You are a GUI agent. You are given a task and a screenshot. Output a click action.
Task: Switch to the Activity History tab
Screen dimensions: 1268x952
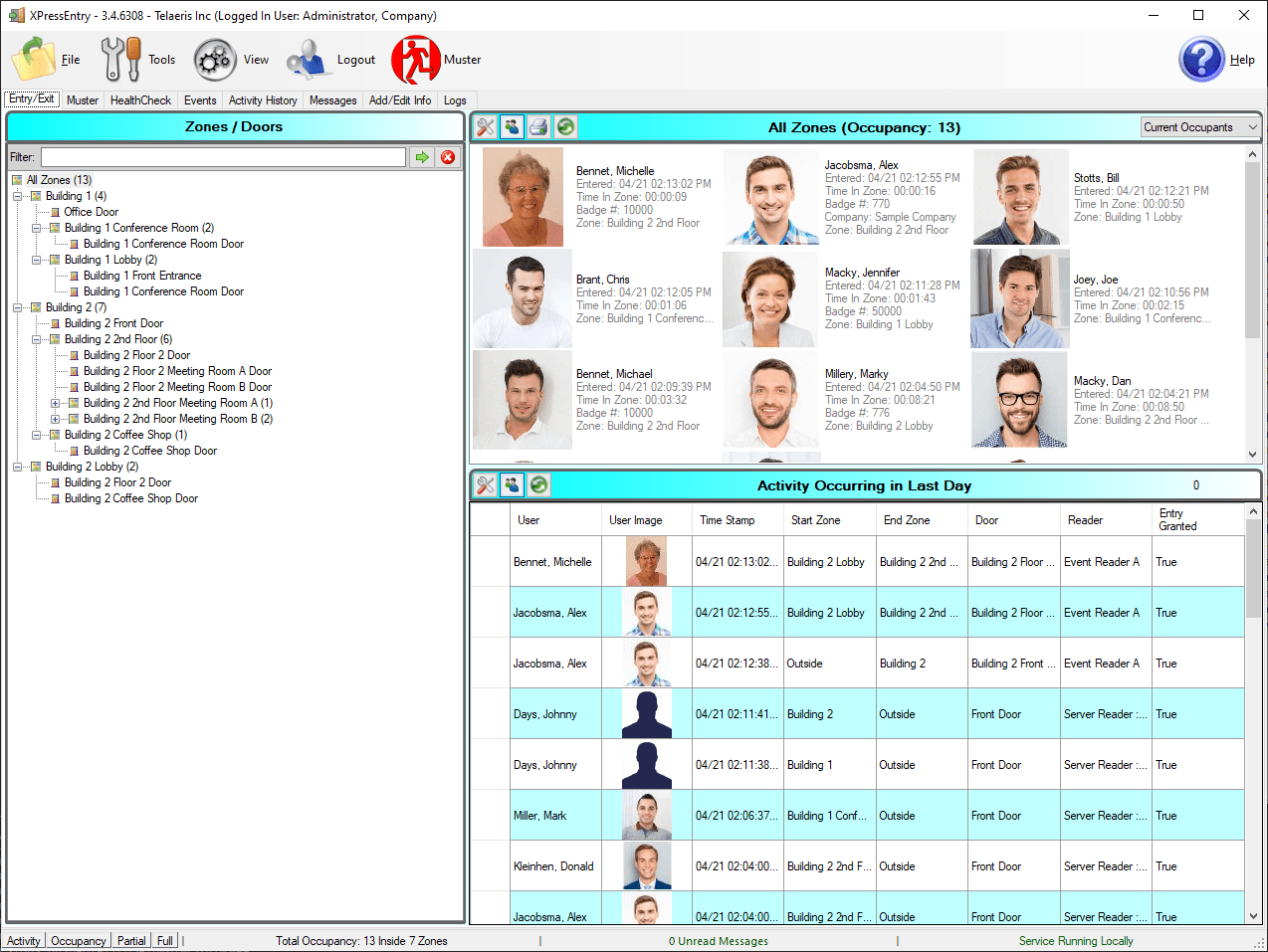click(263, 100)
